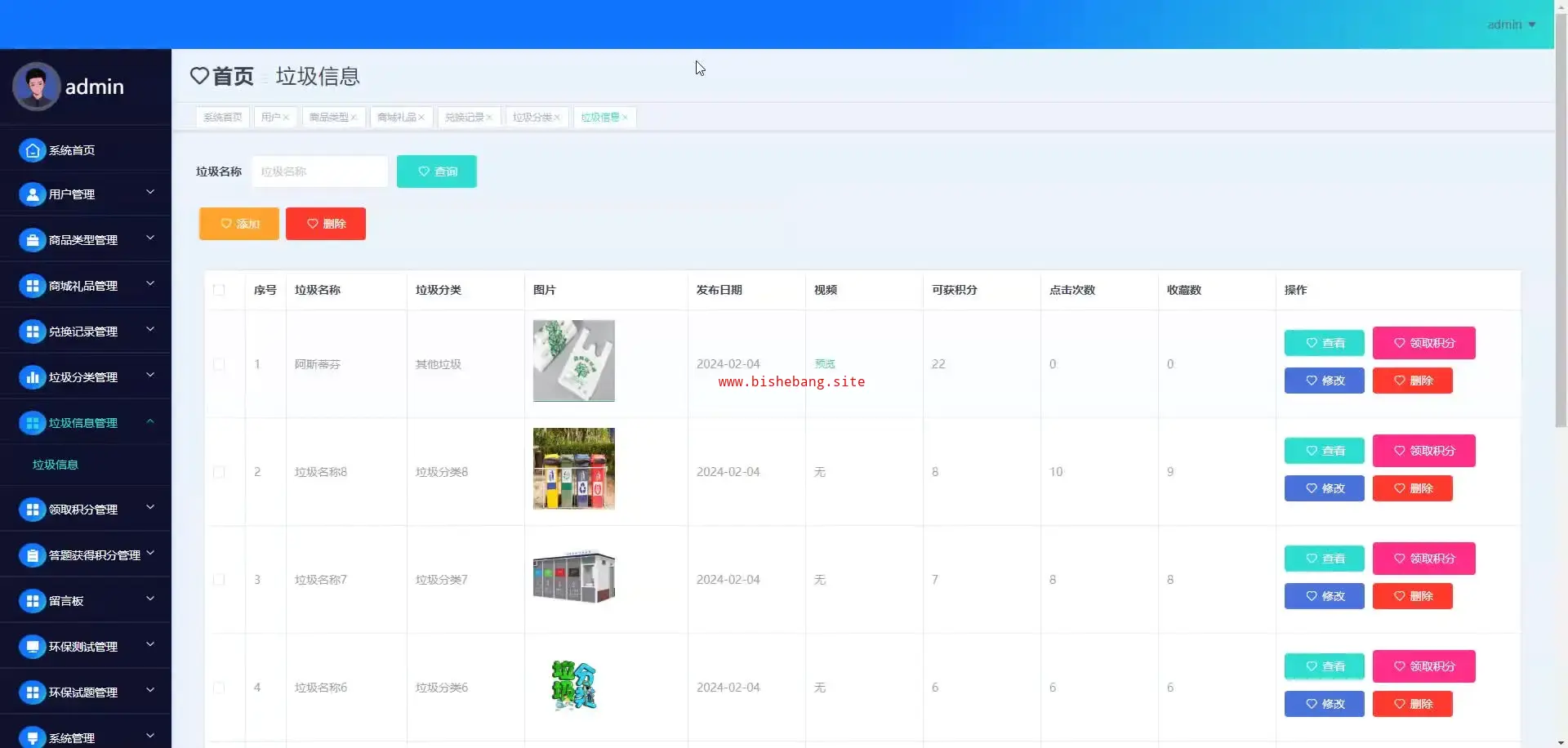
Task: Click the 系统首页 home icon in sidebar
Action: pyautogui.click(x=32, y=150)
